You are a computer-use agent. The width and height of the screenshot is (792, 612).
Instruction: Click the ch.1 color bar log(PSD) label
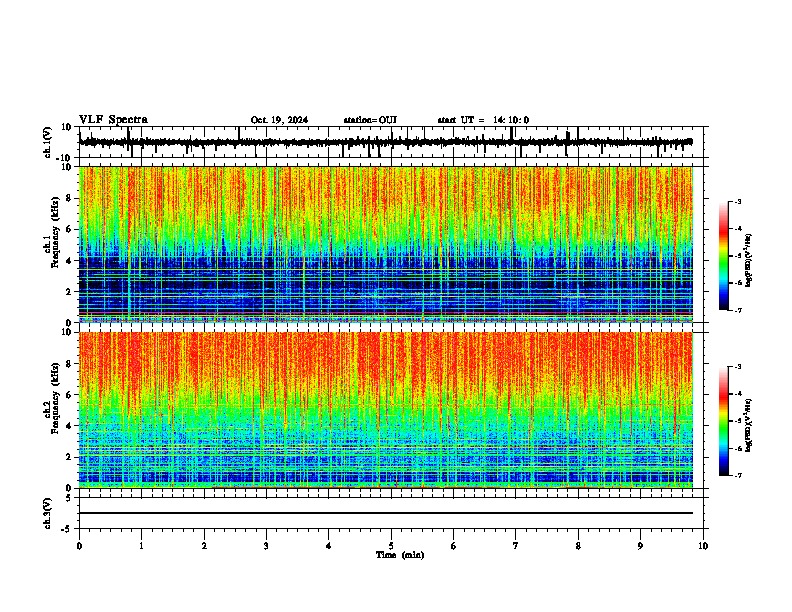tap(749, 260)
